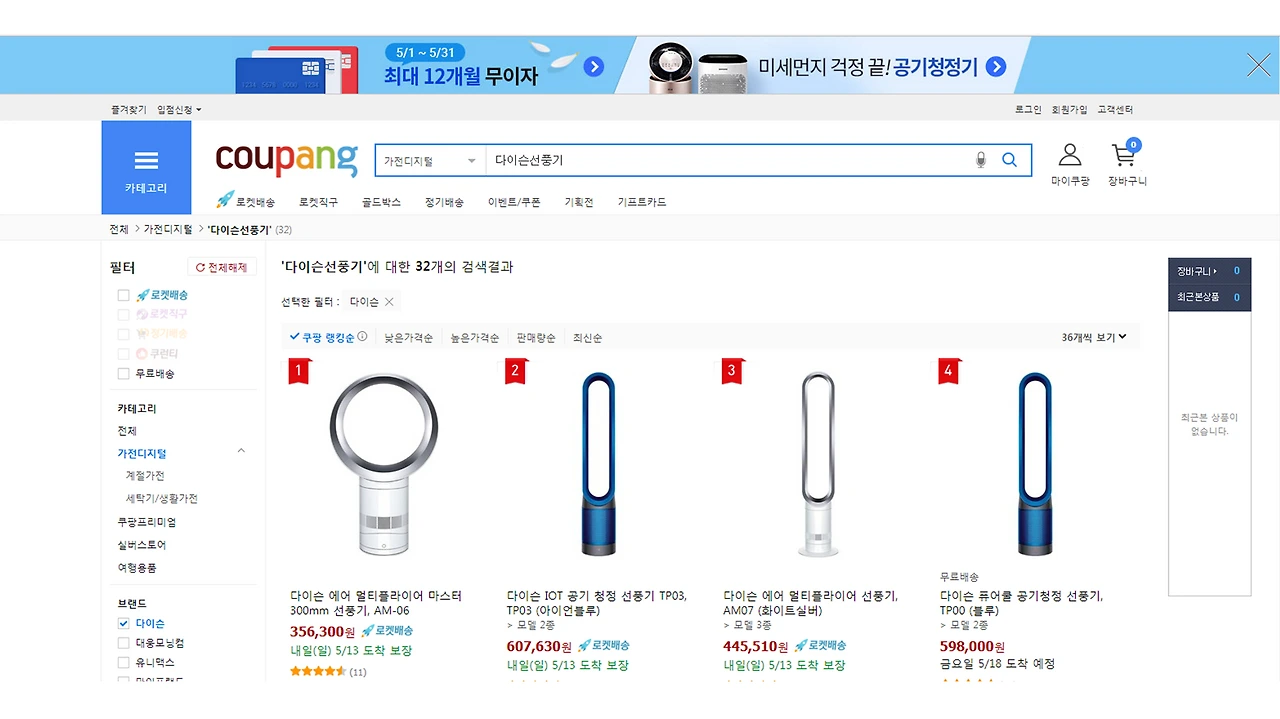
Task: Click the Coupang logo
Action: pyautogui.click(x=286, y=160)
